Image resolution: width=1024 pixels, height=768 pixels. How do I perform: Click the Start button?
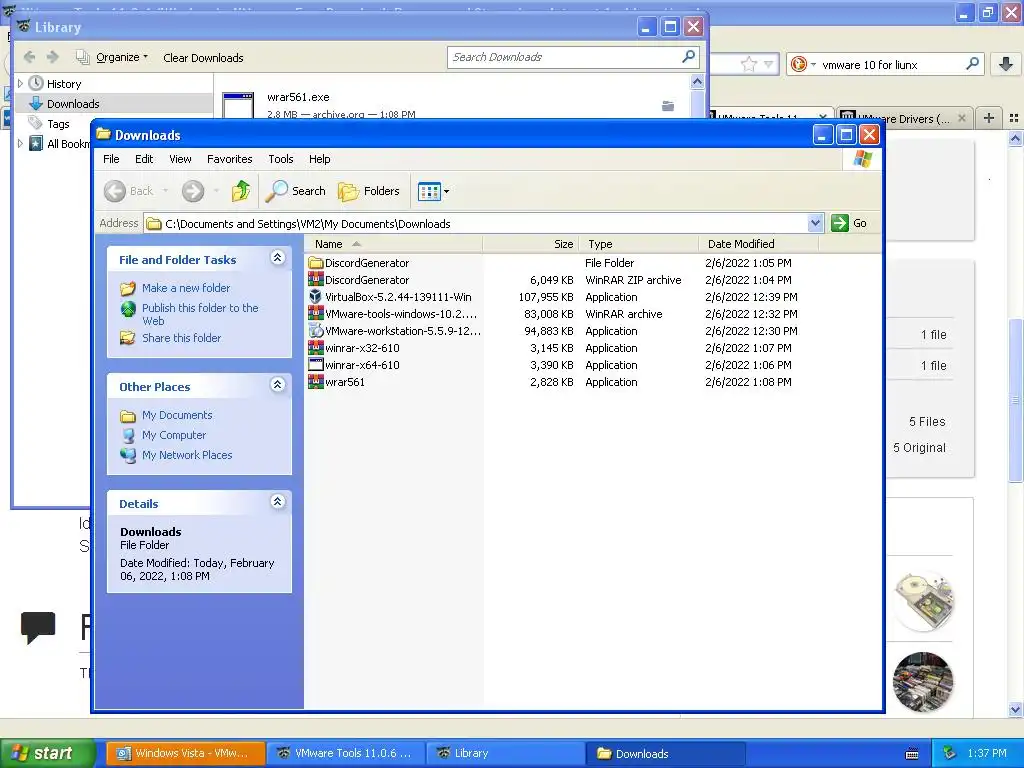(x=48, y=753)
